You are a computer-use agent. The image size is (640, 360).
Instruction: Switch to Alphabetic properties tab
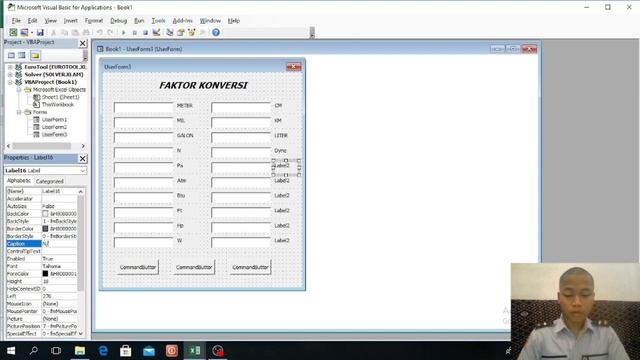(x=19, y=181)
